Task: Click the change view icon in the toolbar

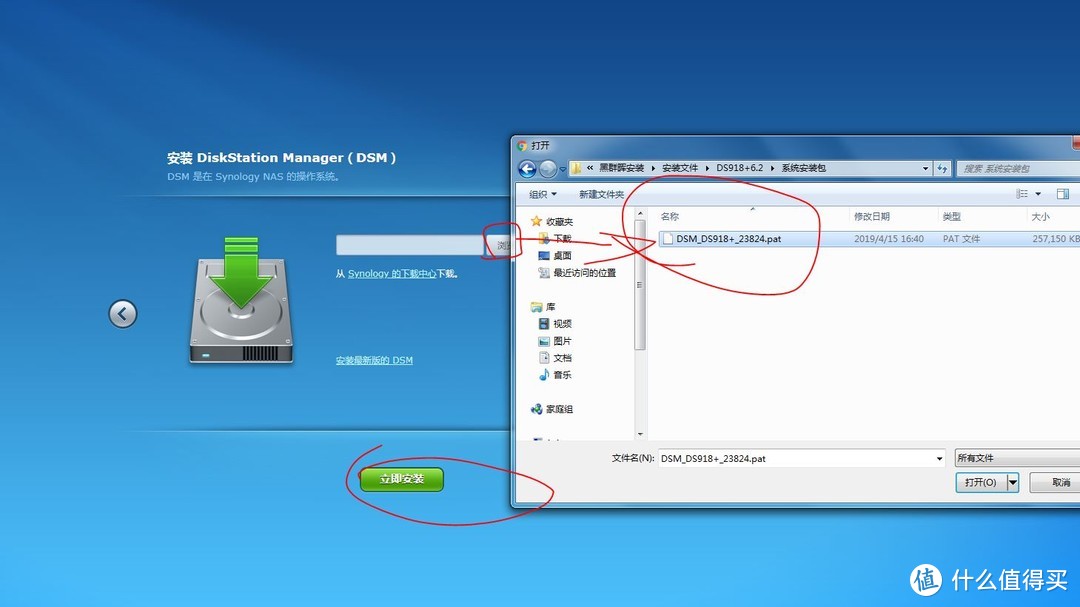Action: click(1022, 194)
